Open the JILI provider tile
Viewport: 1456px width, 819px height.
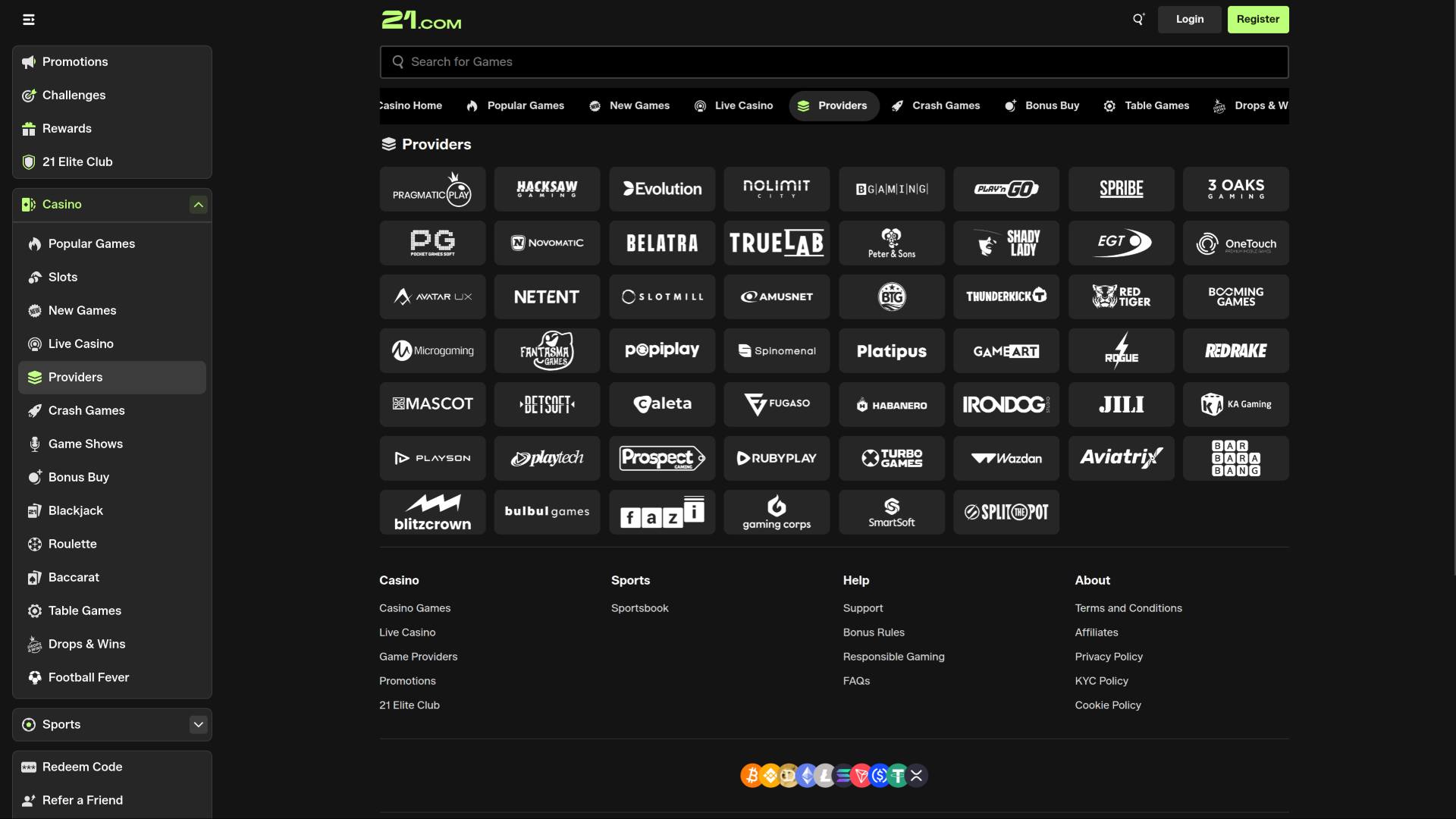tap(1122, 404)
